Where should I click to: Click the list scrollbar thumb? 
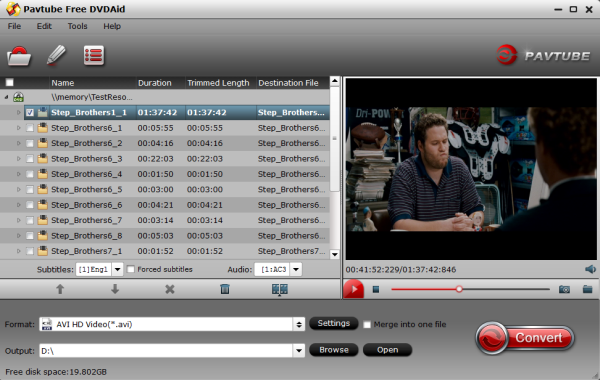point(334,138)
